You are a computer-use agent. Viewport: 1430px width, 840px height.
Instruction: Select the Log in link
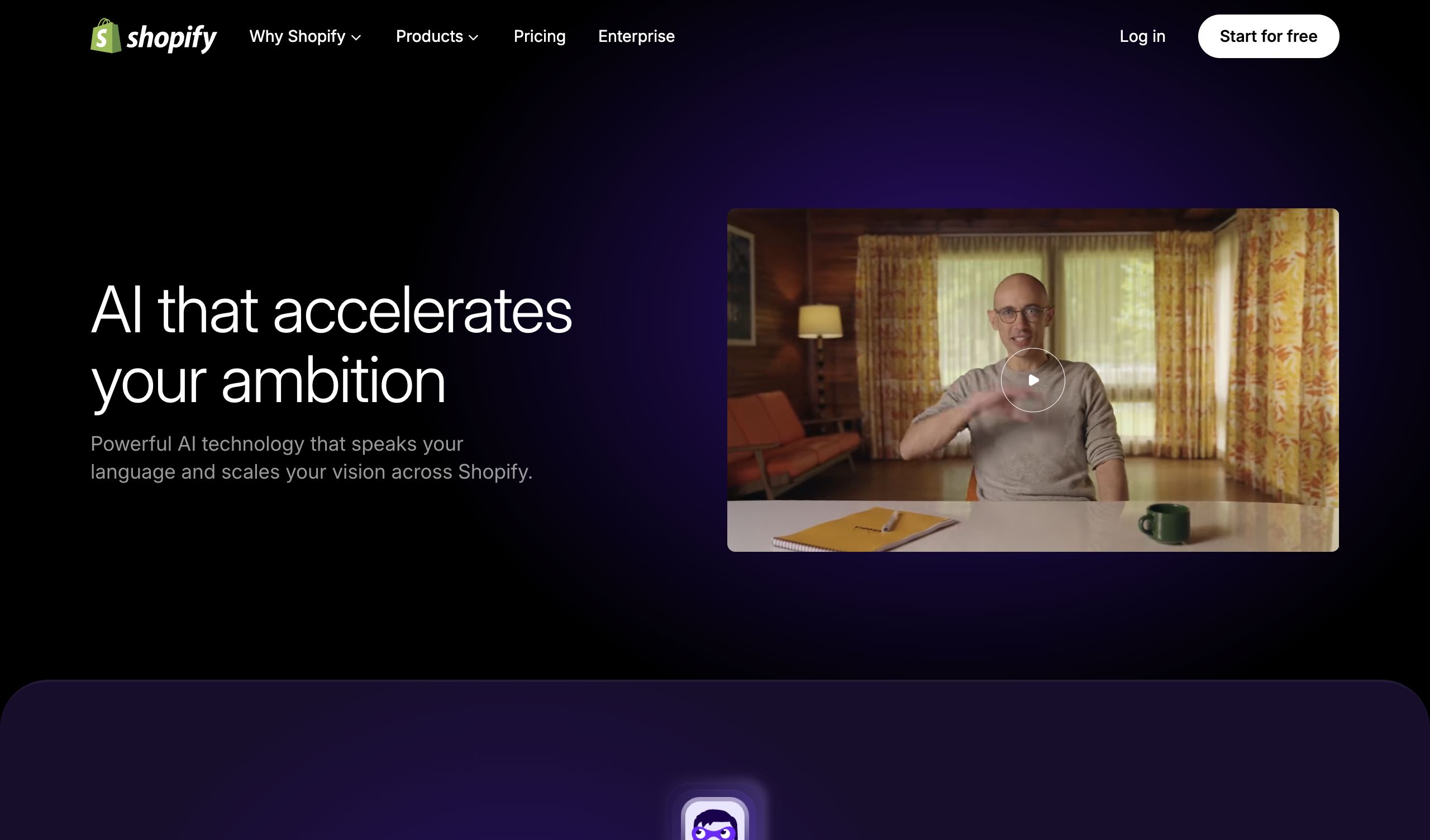1142,36
